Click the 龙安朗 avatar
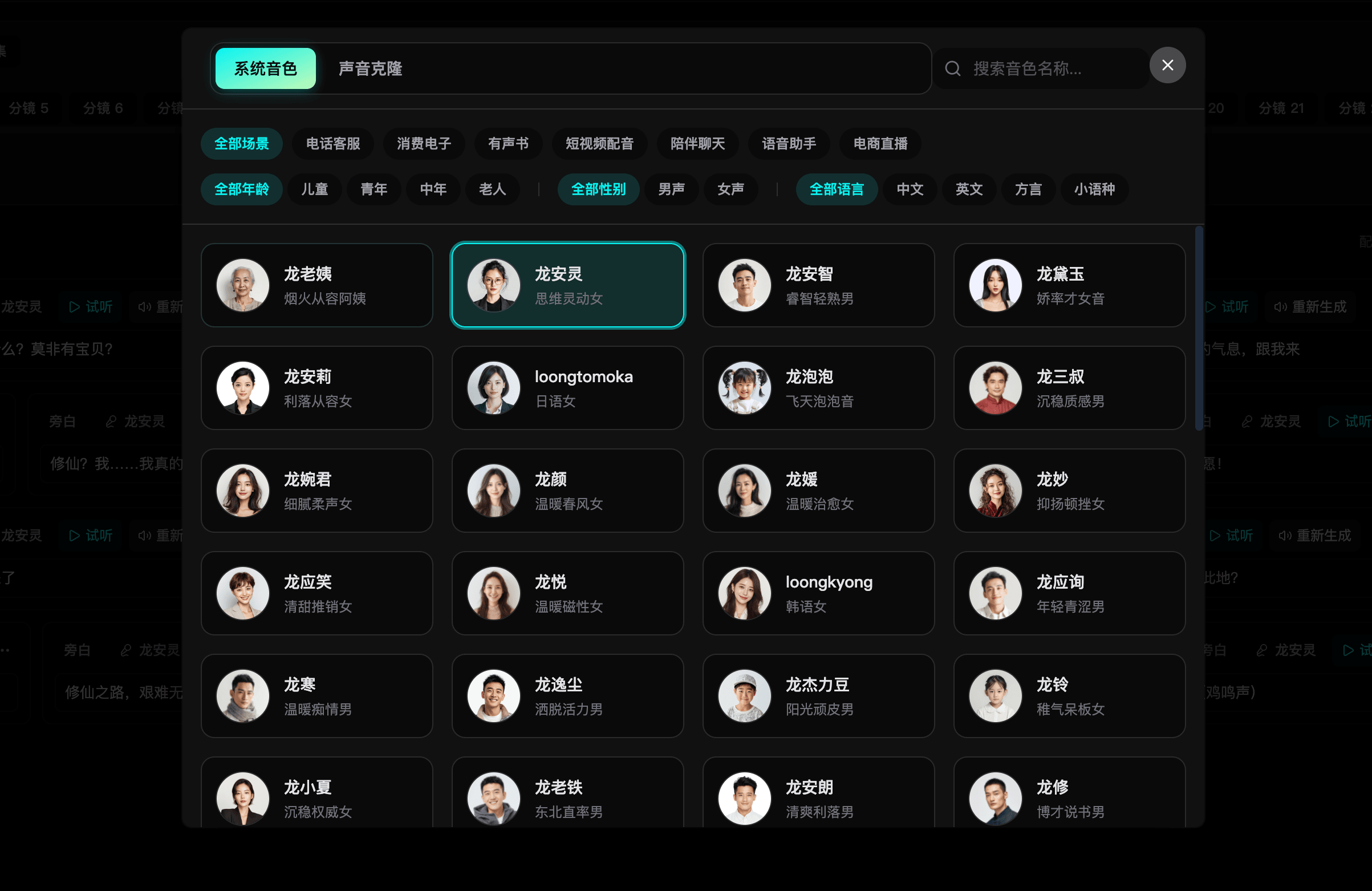Viewport: 1372px width, 891px height. (x=744, y=799)
